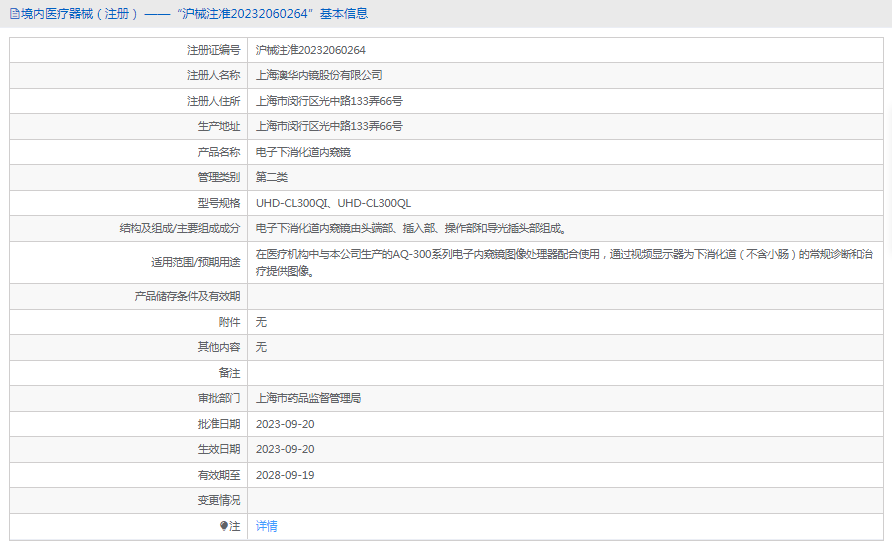Select registration number 沪械注准20232060264 value
892x545 pixels.
[311, 50]
